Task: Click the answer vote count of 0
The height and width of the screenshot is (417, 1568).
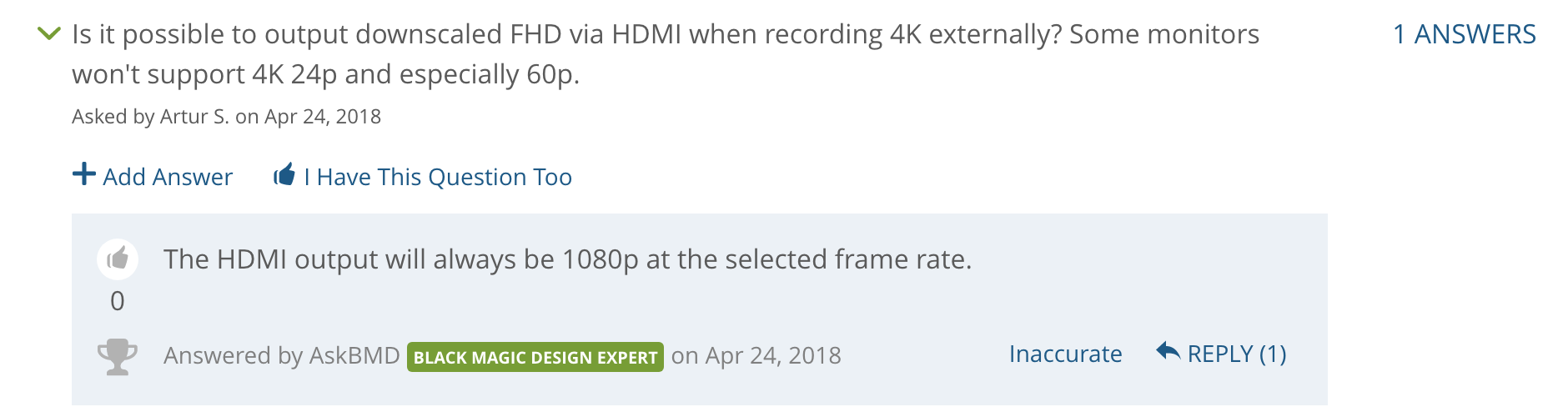Action: click(x=118, y=300)
